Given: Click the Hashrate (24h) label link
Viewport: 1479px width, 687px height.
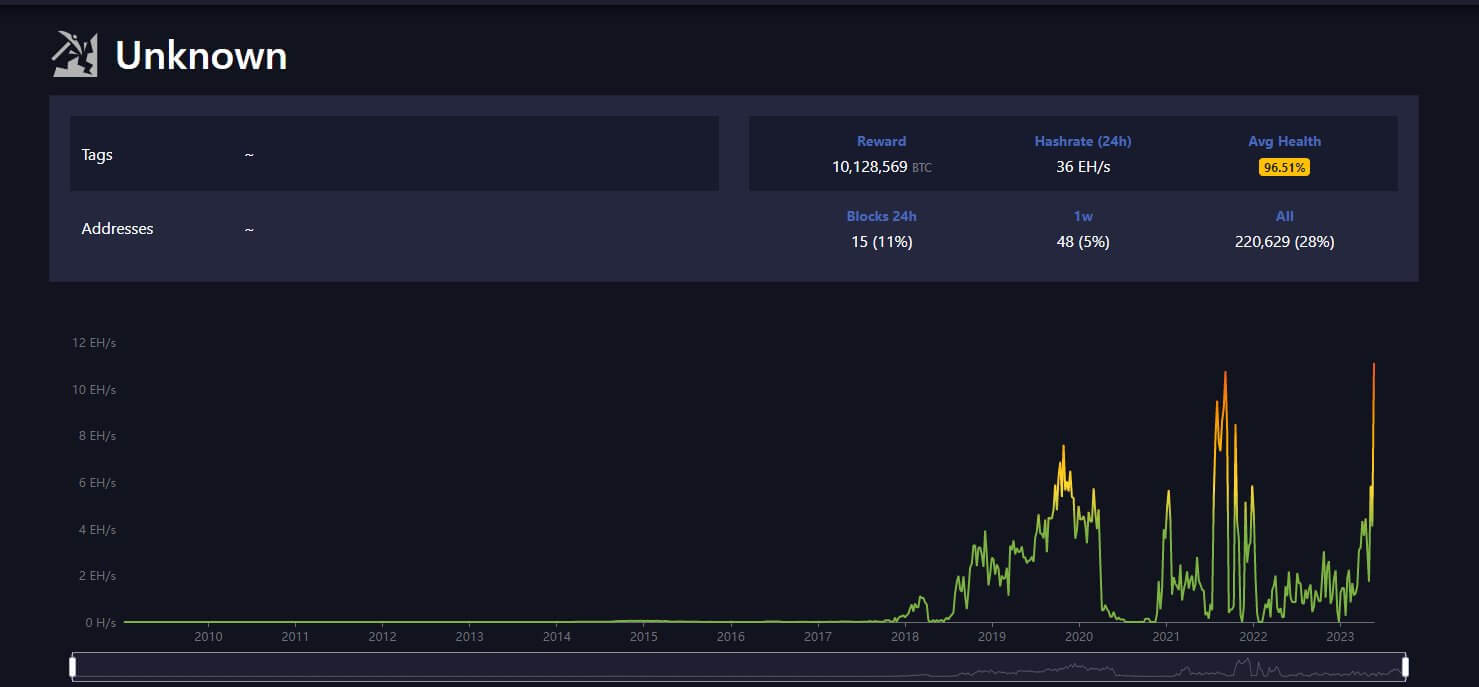Looking at the screenshot, I should point(1082,141).
